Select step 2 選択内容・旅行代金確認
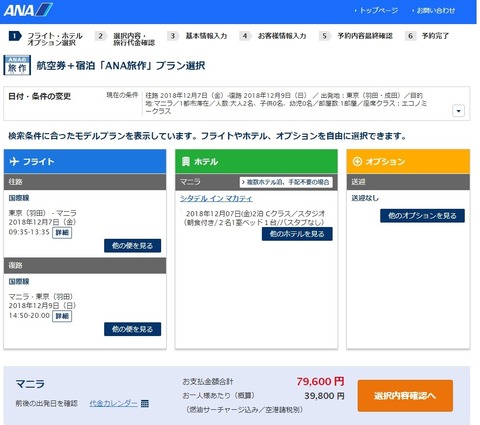 click(125, 39)
